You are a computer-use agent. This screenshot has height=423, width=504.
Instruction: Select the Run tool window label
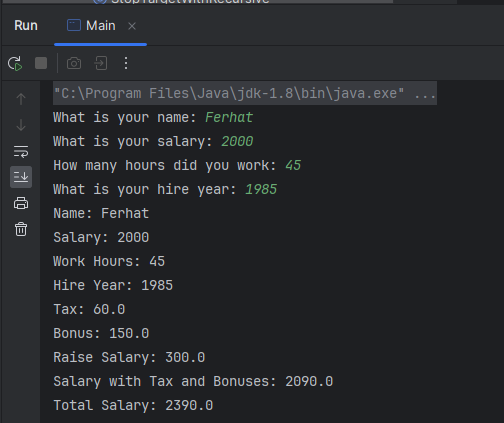[x=26, y=26]
